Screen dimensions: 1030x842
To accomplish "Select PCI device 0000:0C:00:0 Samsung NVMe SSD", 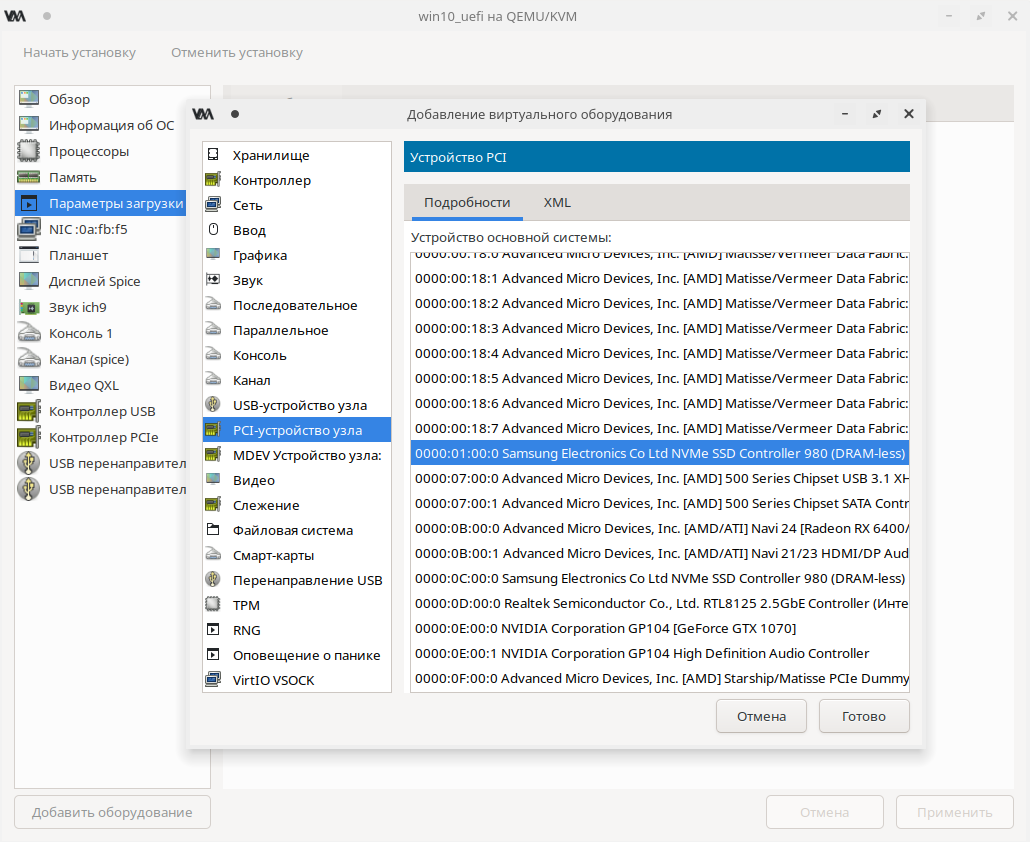I will 660,578.
